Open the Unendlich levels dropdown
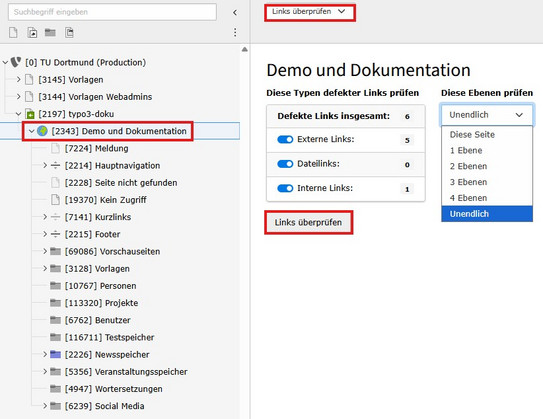The image size is (543, 419). (x=487, y=115)
